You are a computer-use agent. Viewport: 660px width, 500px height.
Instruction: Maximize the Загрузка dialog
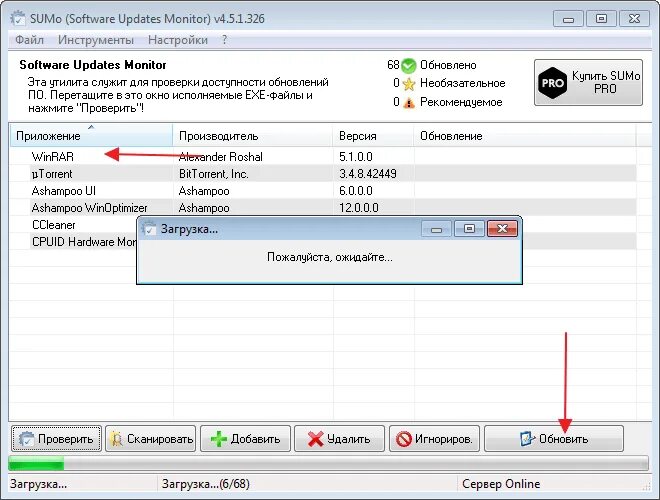coord(469,229)
